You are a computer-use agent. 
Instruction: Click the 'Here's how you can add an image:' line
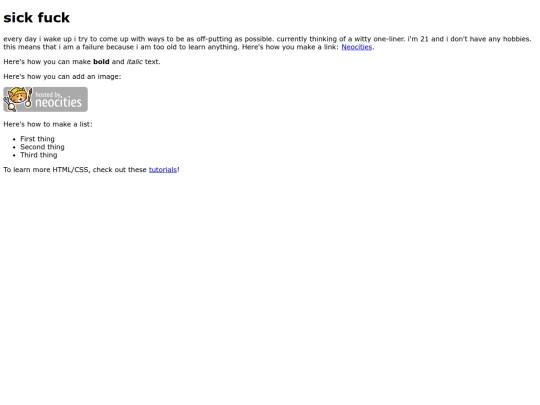coord(62,76)
